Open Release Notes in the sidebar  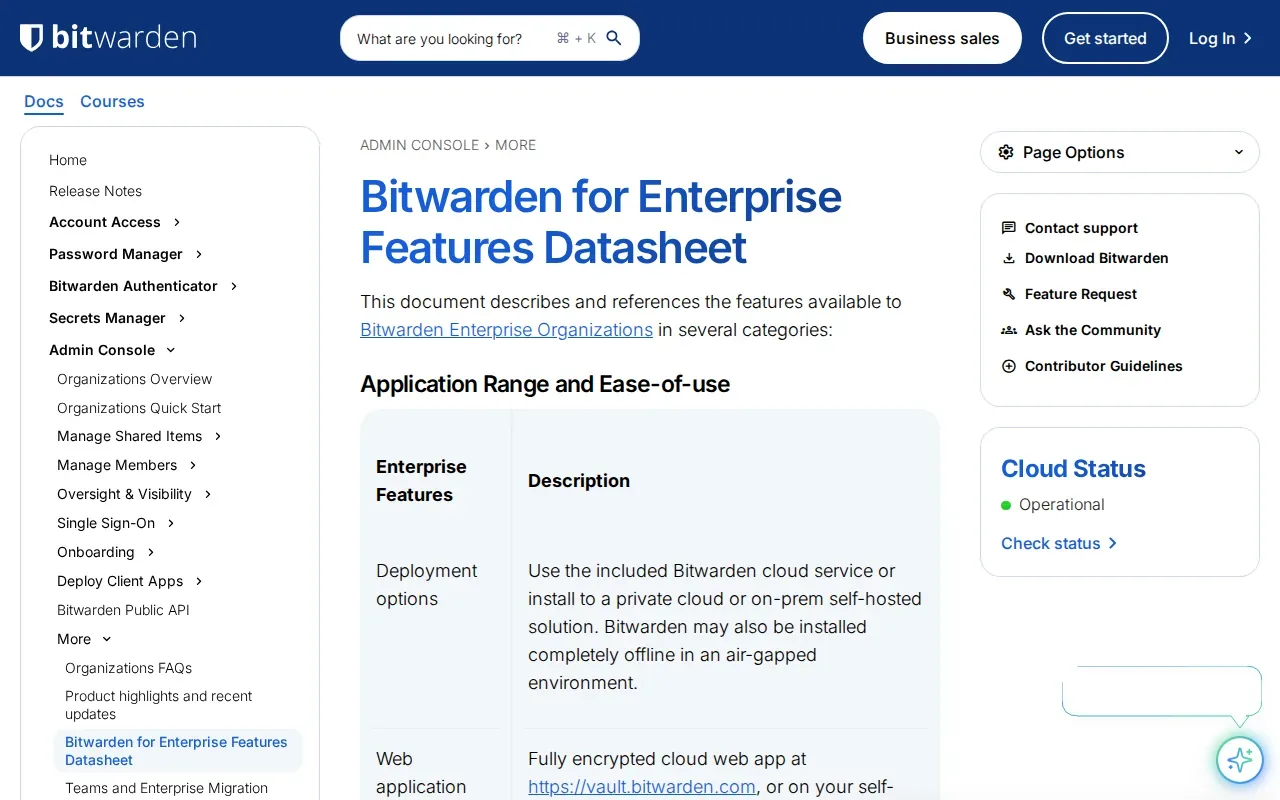[x=95, y=191]
